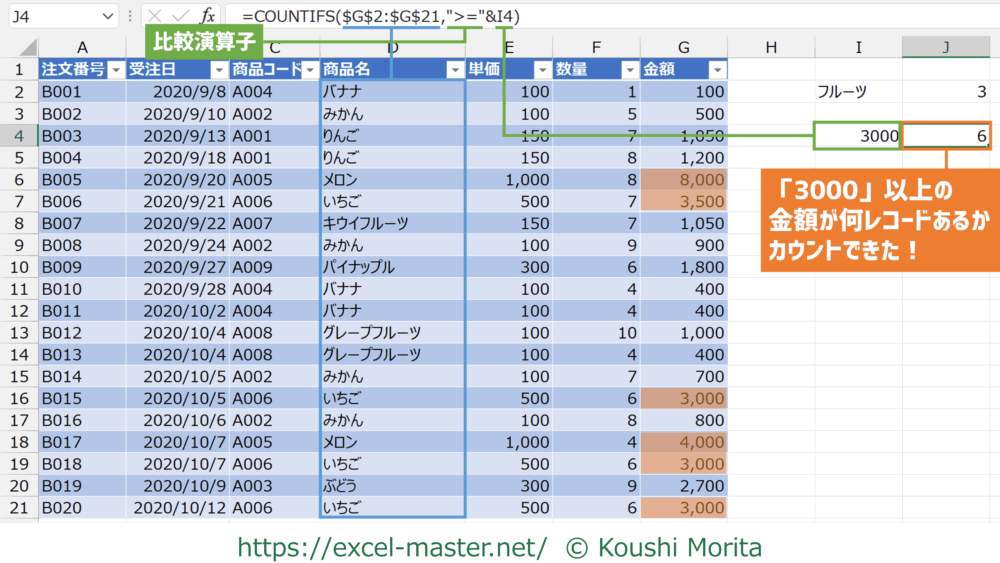Image resolution: width=1000 pixels, height=563 pixels.
Task: Select the フルーツ cell in column I
Action: point(857,92)
